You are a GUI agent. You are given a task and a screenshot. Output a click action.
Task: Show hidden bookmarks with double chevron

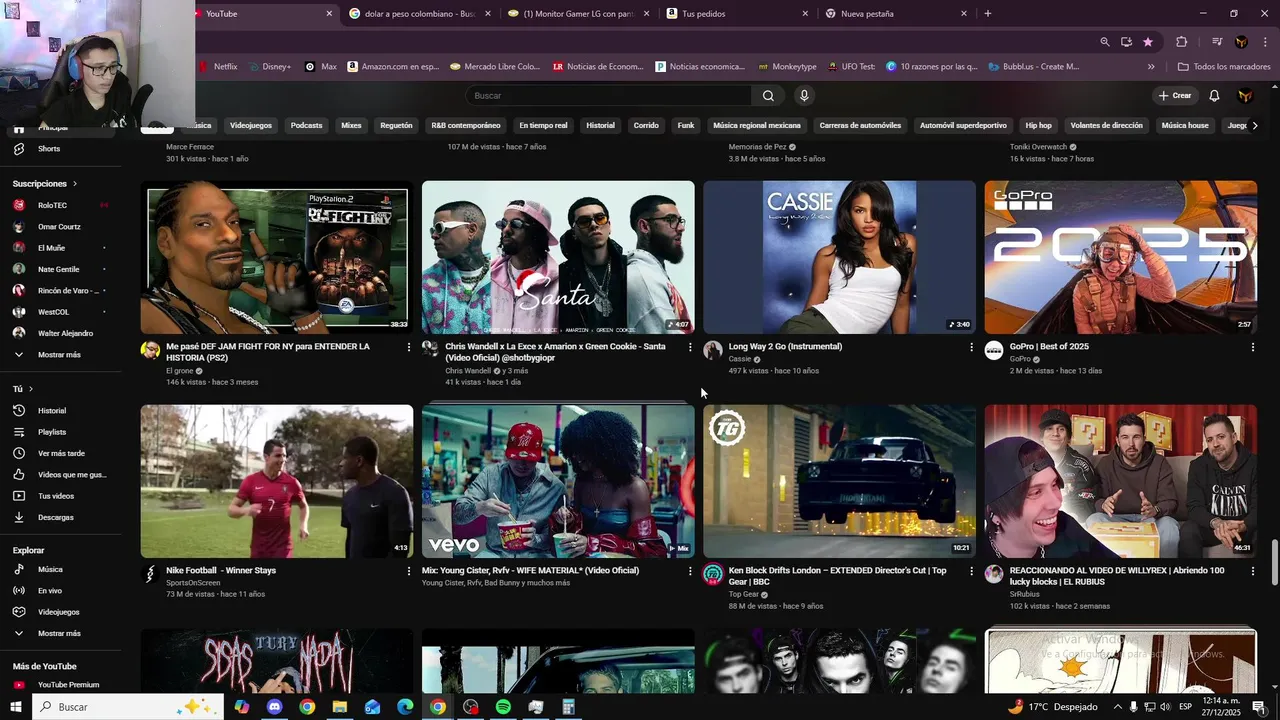pyautogui.click(x=1151, y=67)
